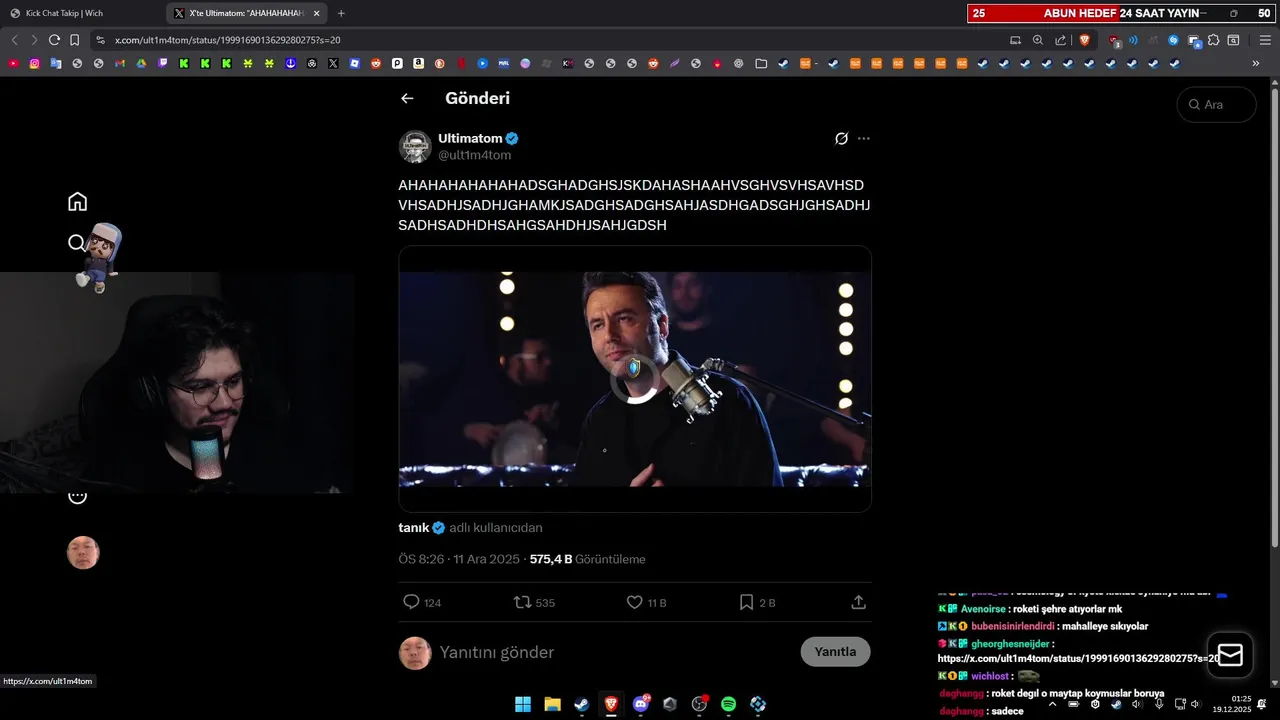1280x720 pixels.
Task: Open OBS Studio from the taskbar
Action: [x=700, y=704]
